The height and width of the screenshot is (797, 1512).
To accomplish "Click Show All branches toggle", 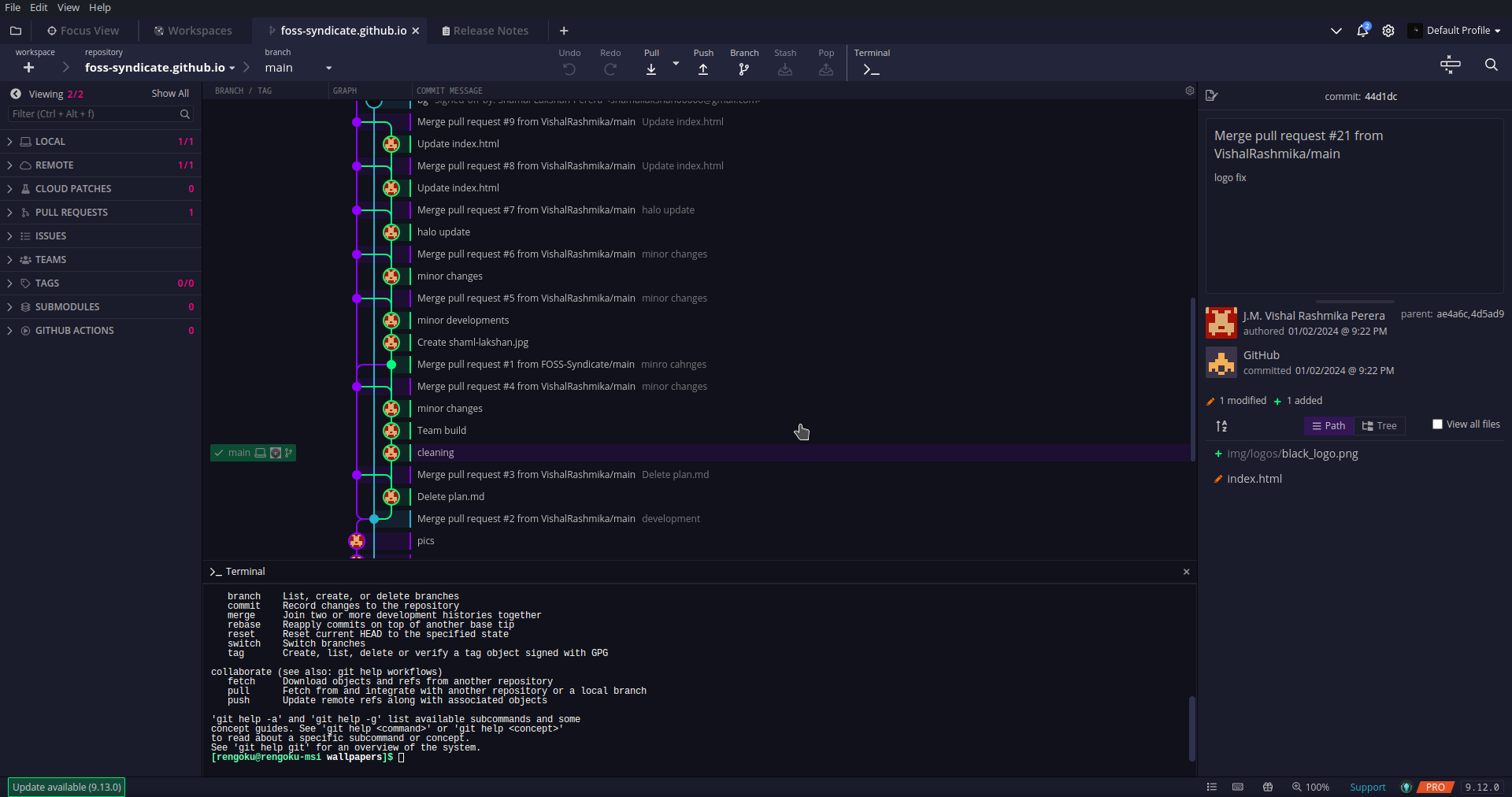I will (x=170, y=94).
